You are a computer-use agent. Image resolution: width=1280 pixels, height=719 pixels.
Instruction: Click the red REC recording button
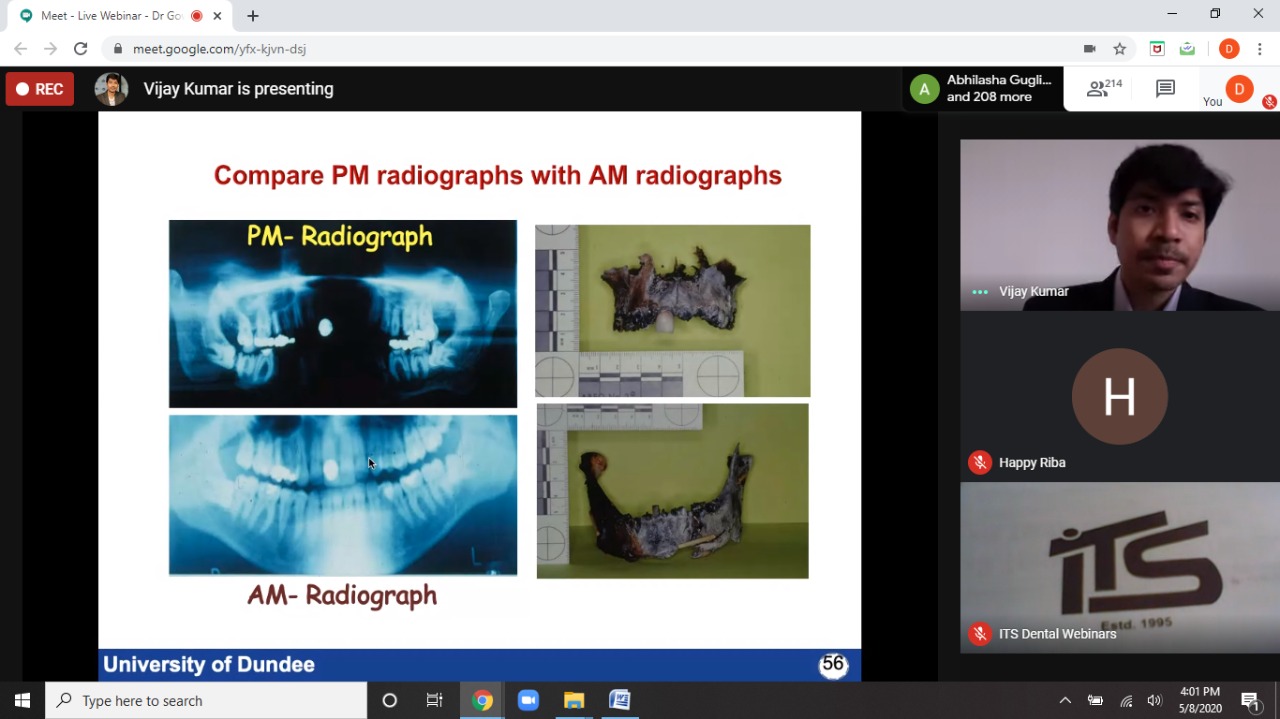click(40, 89)
